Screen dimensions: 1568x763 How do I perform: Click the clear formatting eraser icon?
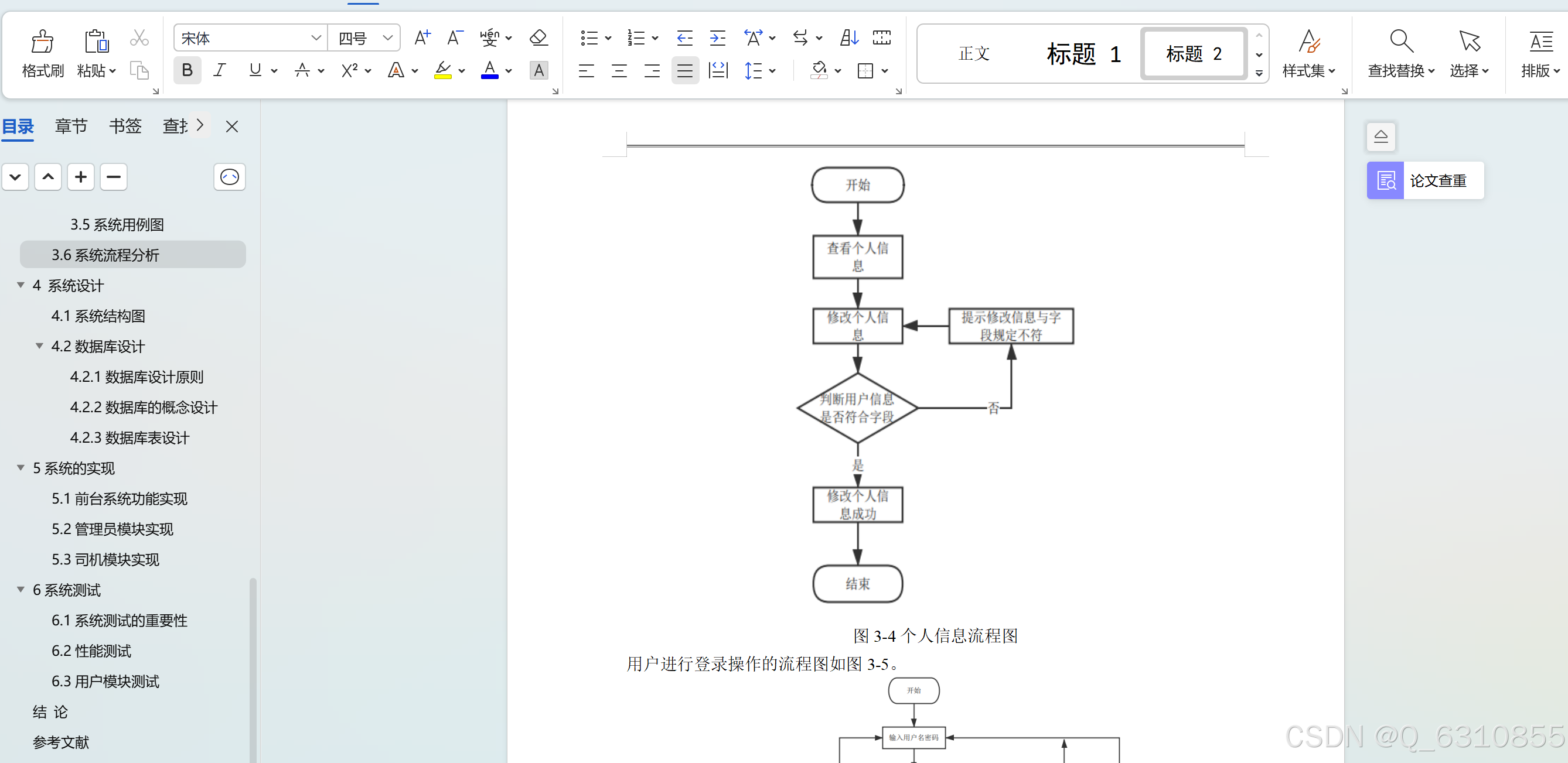(538, 37)
